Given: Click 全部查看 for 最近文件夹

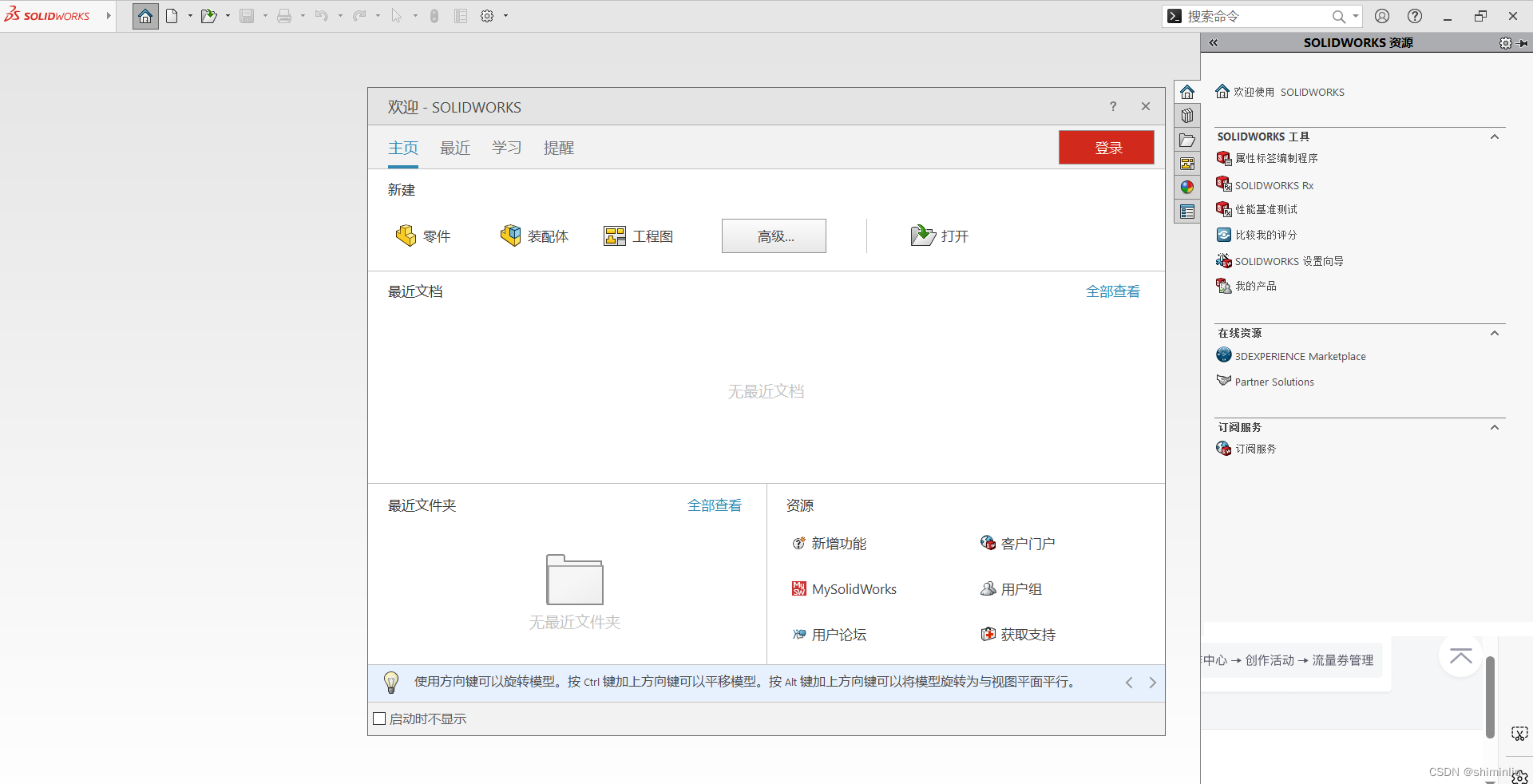Looking at the screenshot, I should tap(715, 505).
